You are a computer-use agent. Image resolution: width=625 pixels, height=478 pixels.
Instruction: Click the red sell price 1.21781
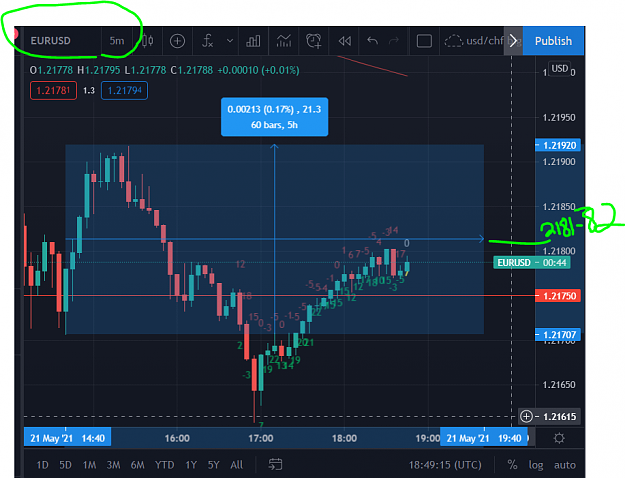pyautogui.click(x=53, y=90)
